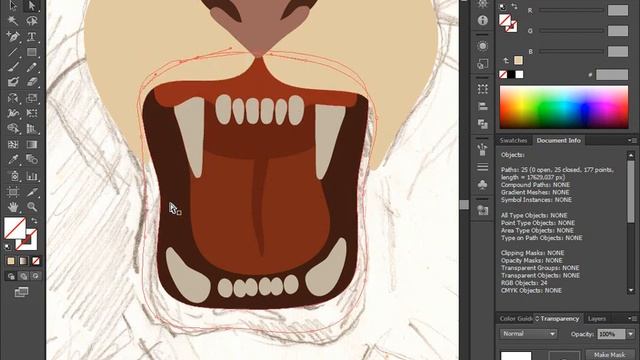The width and height of the screenshot is (640, 360).
Task: Enable Draw Normal mode
Action: 11,276
